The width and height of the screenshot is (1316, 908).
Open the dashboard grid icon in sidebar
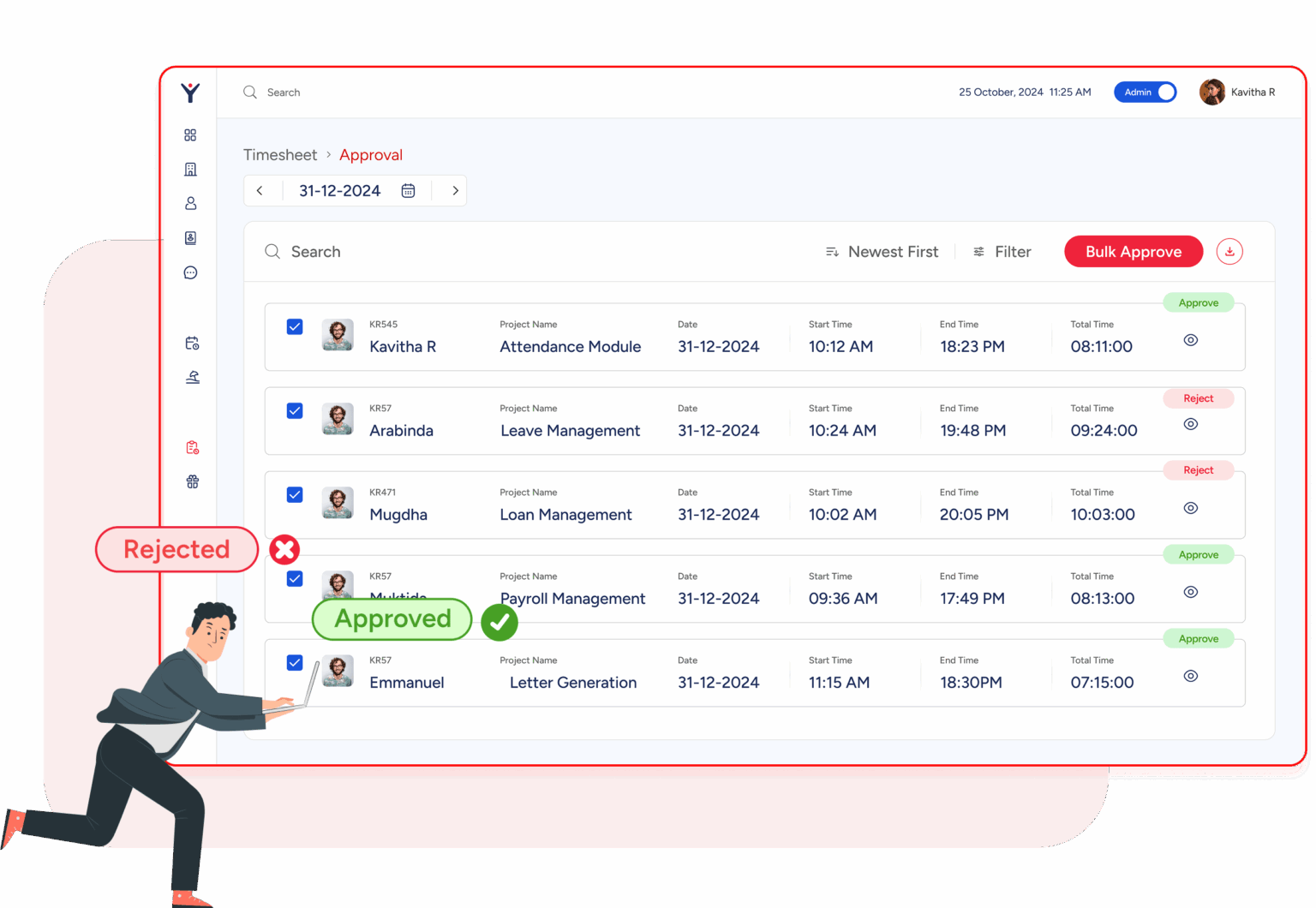coord(190,134)
